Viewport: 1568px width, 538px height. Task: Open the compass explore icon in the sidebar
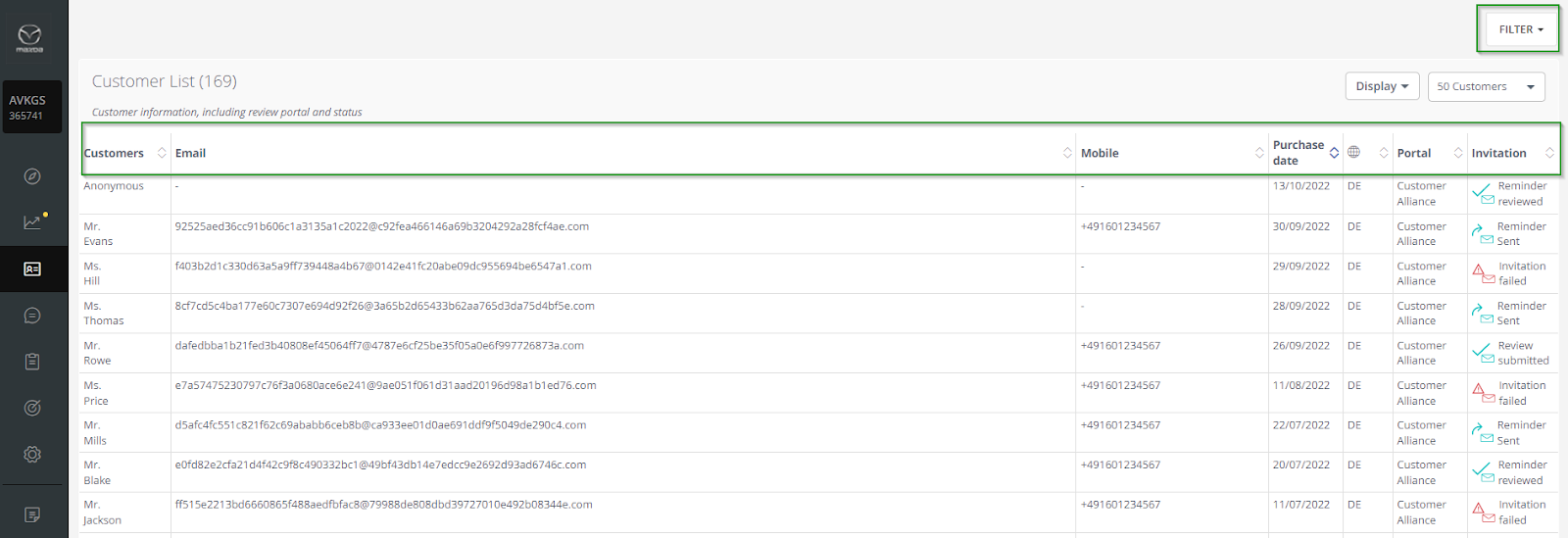point(32,176)
